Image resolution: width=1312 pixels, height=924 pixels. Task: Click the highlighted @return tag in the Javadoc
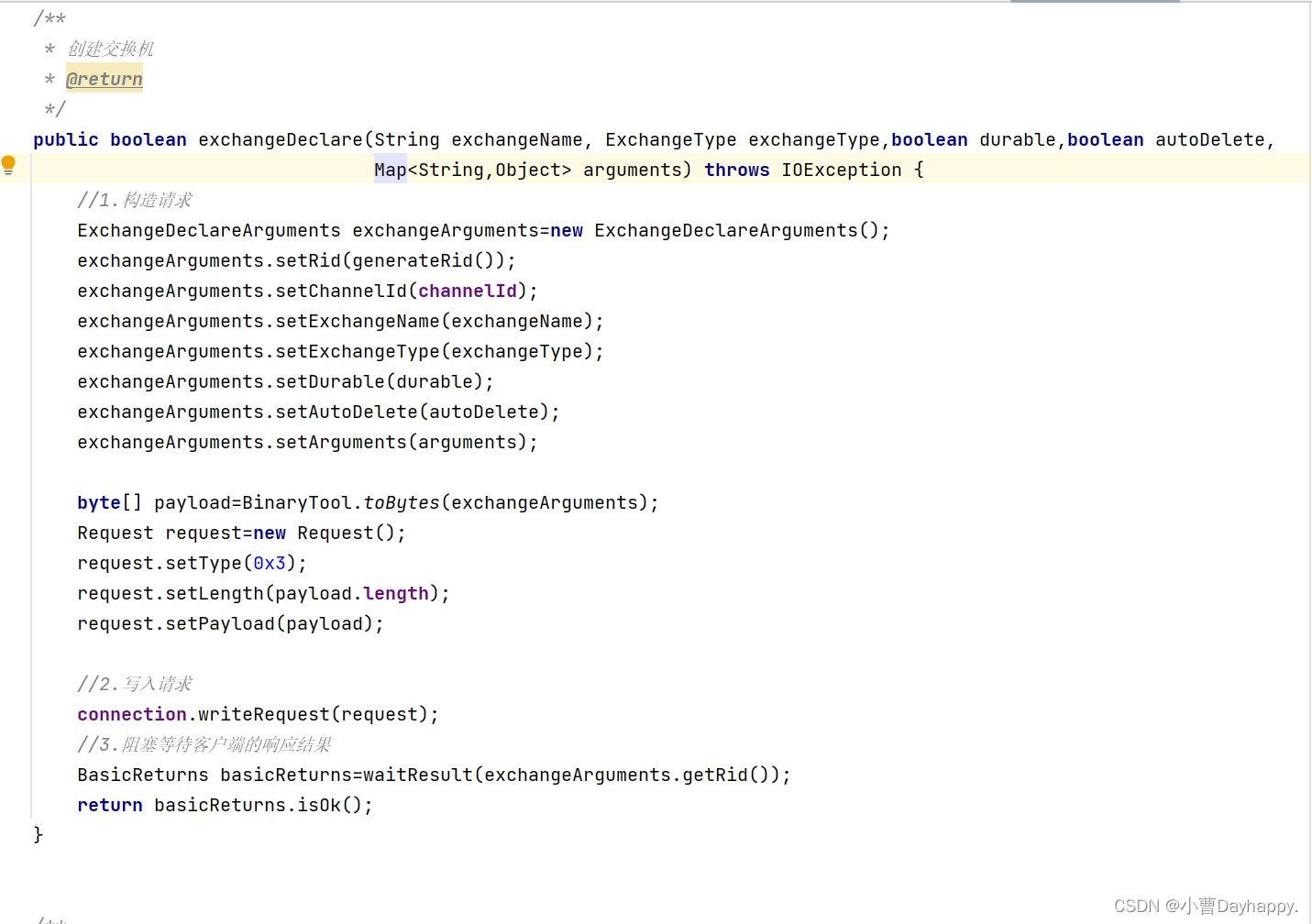105,79
